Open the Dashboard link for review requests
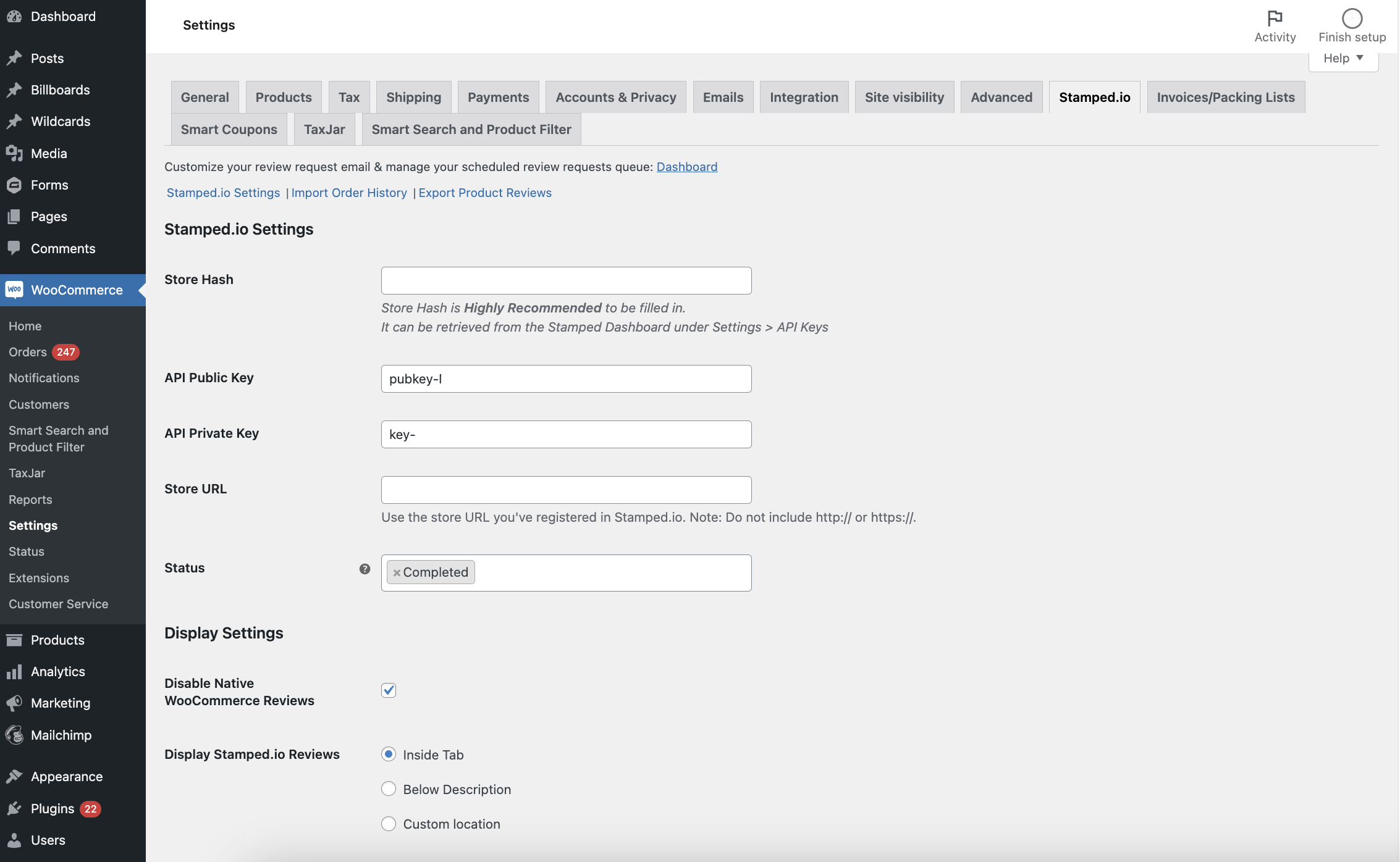This screenshot has width=1400, height=862. coord(686,167)
